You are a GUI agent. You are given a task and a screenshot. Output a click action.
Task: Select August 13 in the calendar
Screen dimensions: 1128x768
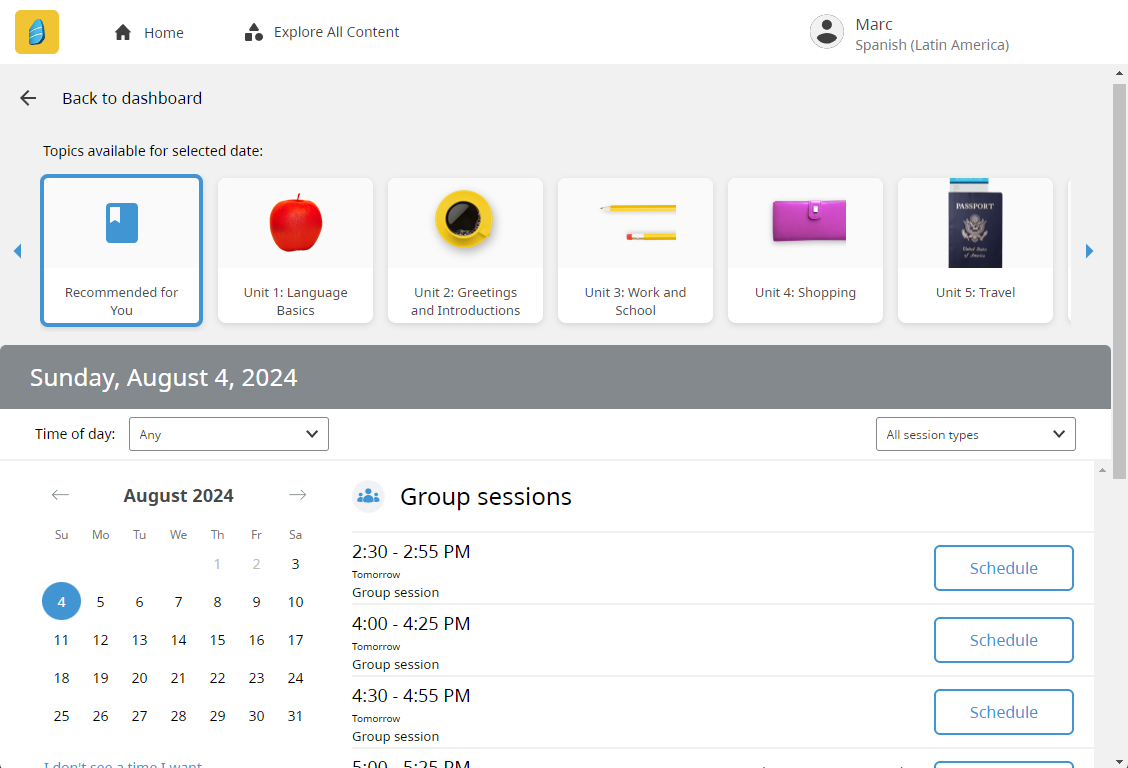(x=139, y=640)
